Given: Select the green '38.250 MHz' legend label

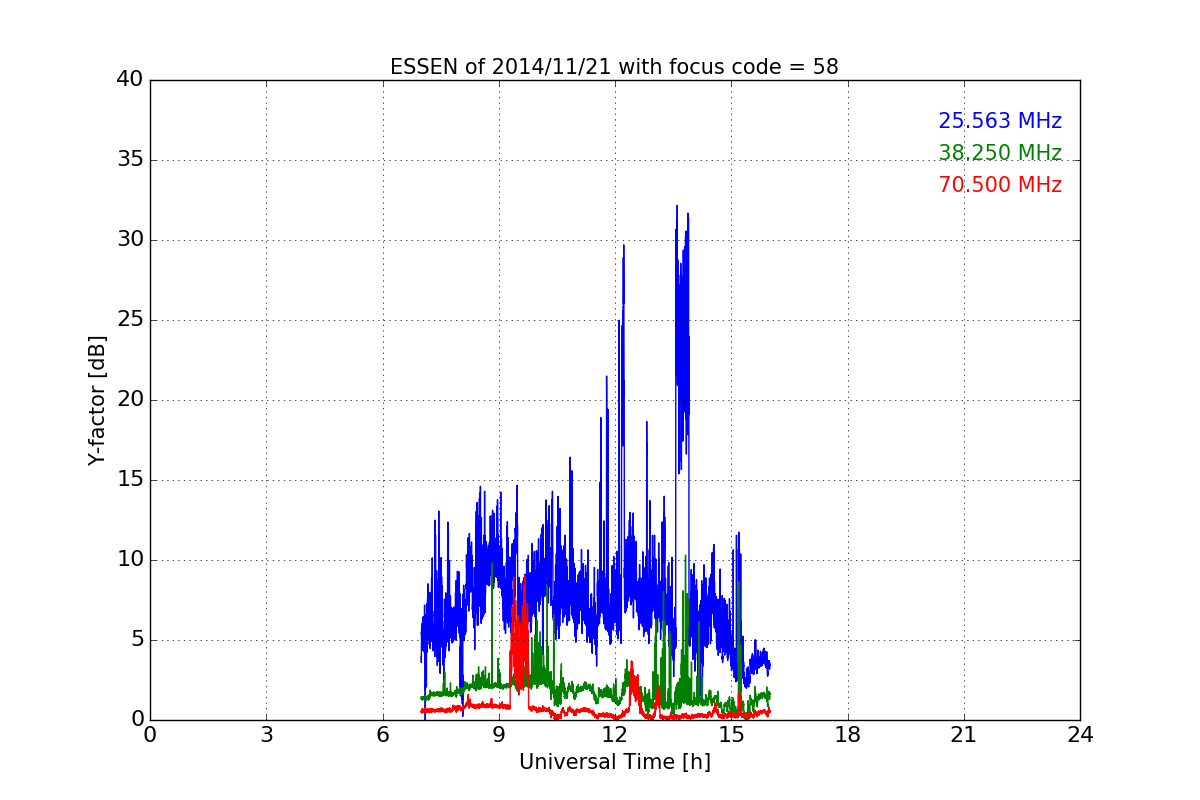Looking at the screenshot, I should tap(1000, 153).
